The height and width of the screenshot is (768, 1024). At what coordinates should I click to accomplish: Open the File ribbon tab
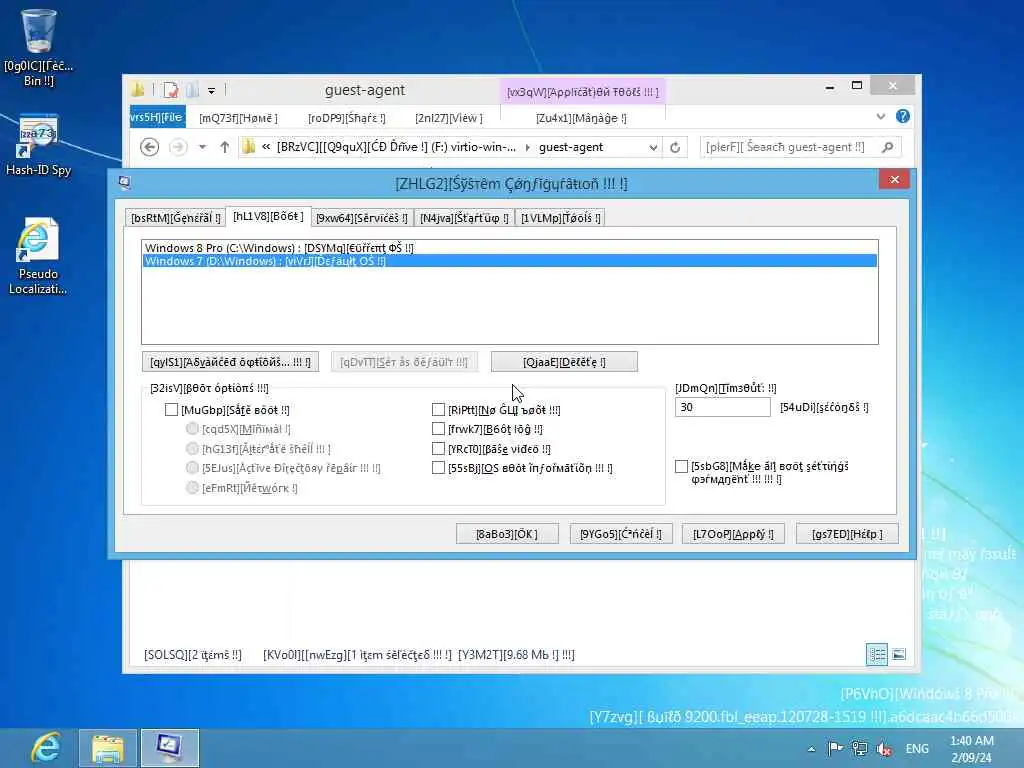[x=157, y=117]
